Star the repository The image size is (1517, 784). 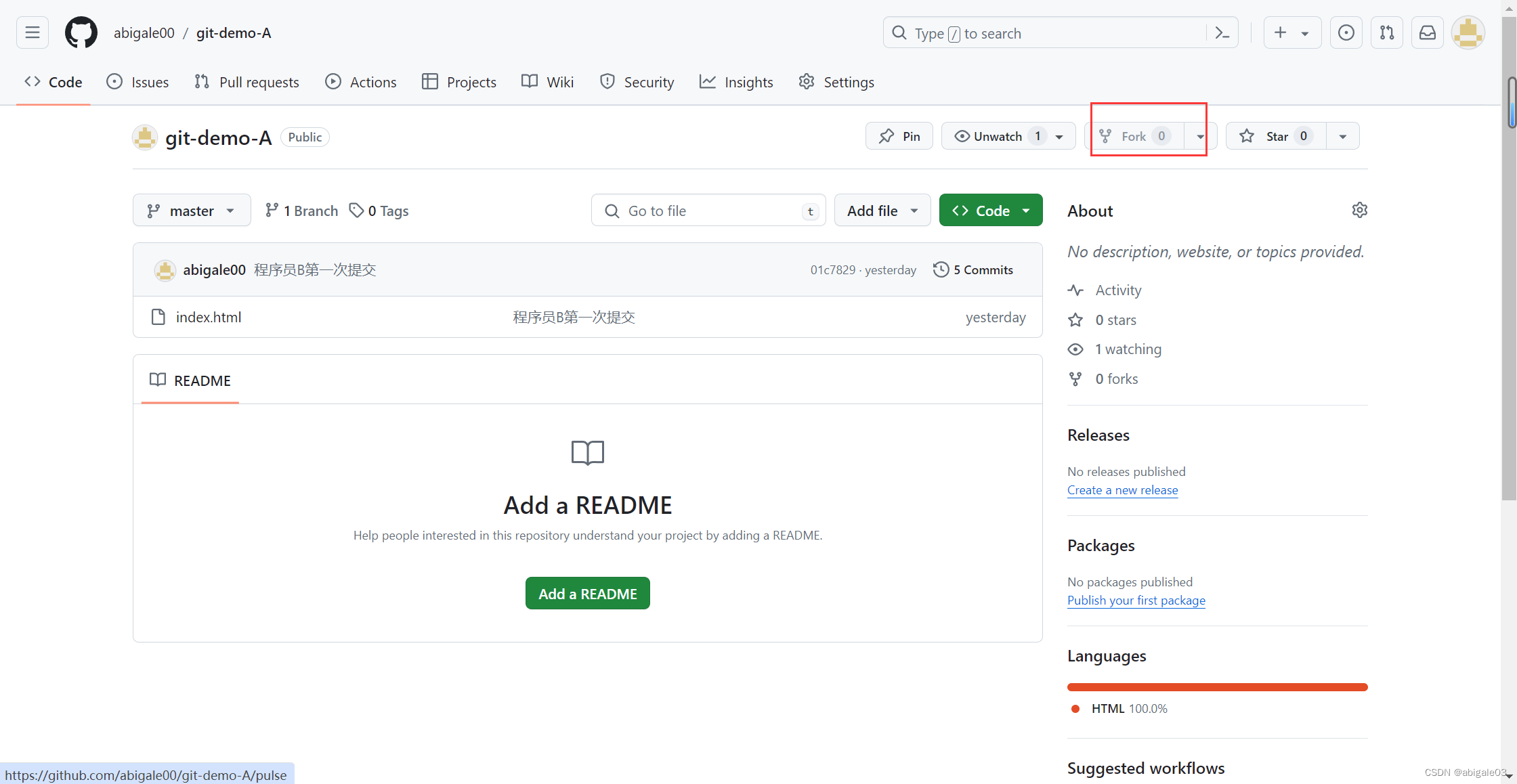click(1276, 135)
